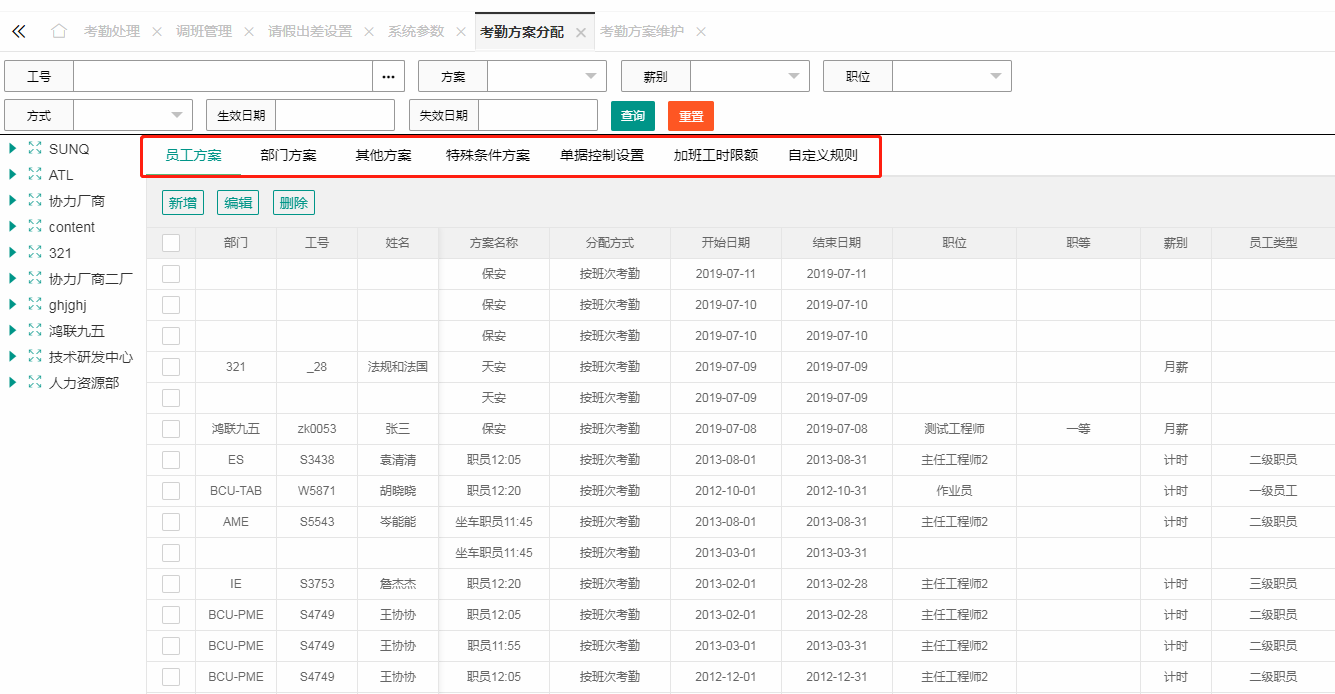Expand the ATL tree node arrow
1335x694 pixels.
click(x=12, y=175)
